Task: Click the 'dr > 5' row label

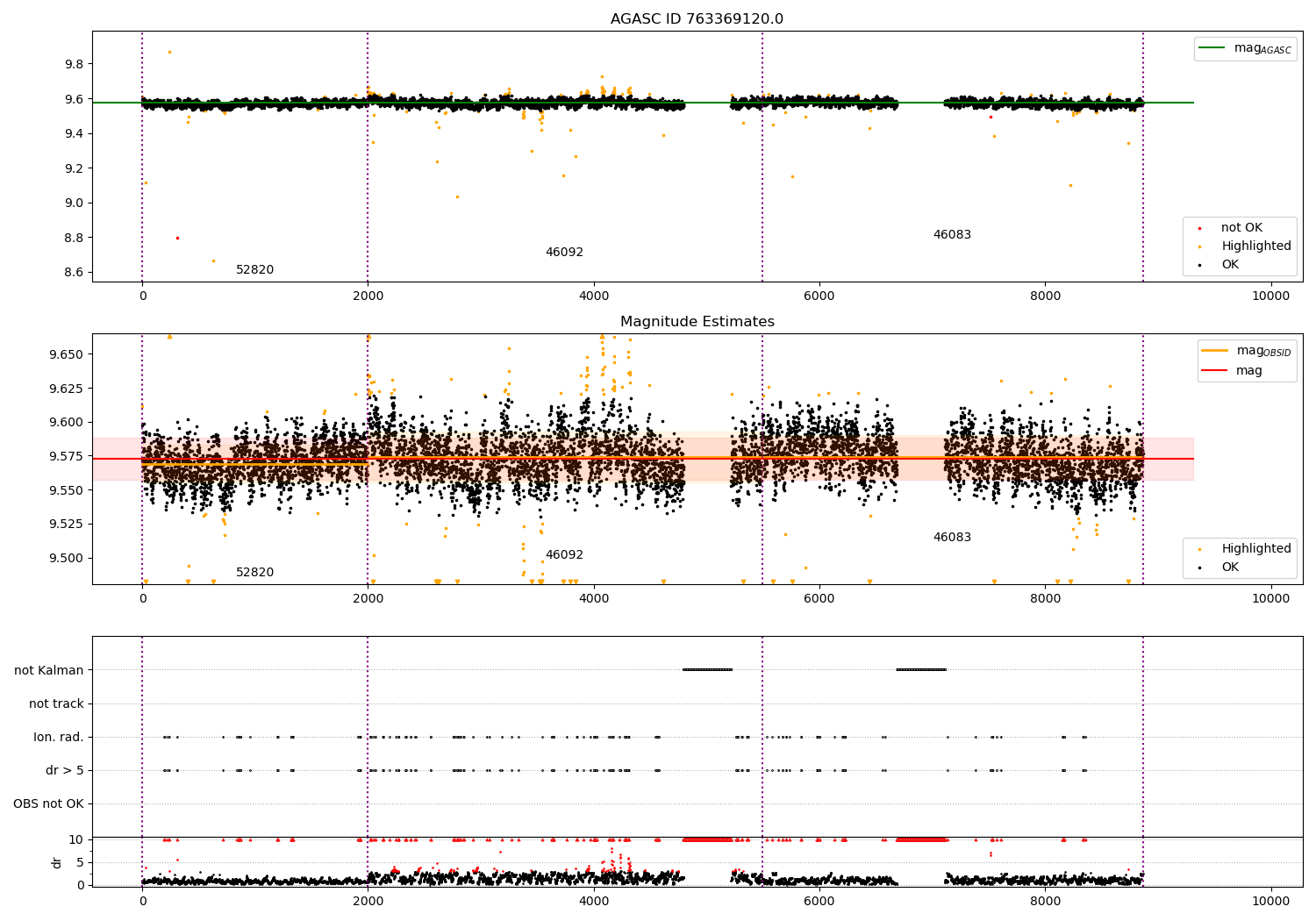Action: tap(65, 771)
